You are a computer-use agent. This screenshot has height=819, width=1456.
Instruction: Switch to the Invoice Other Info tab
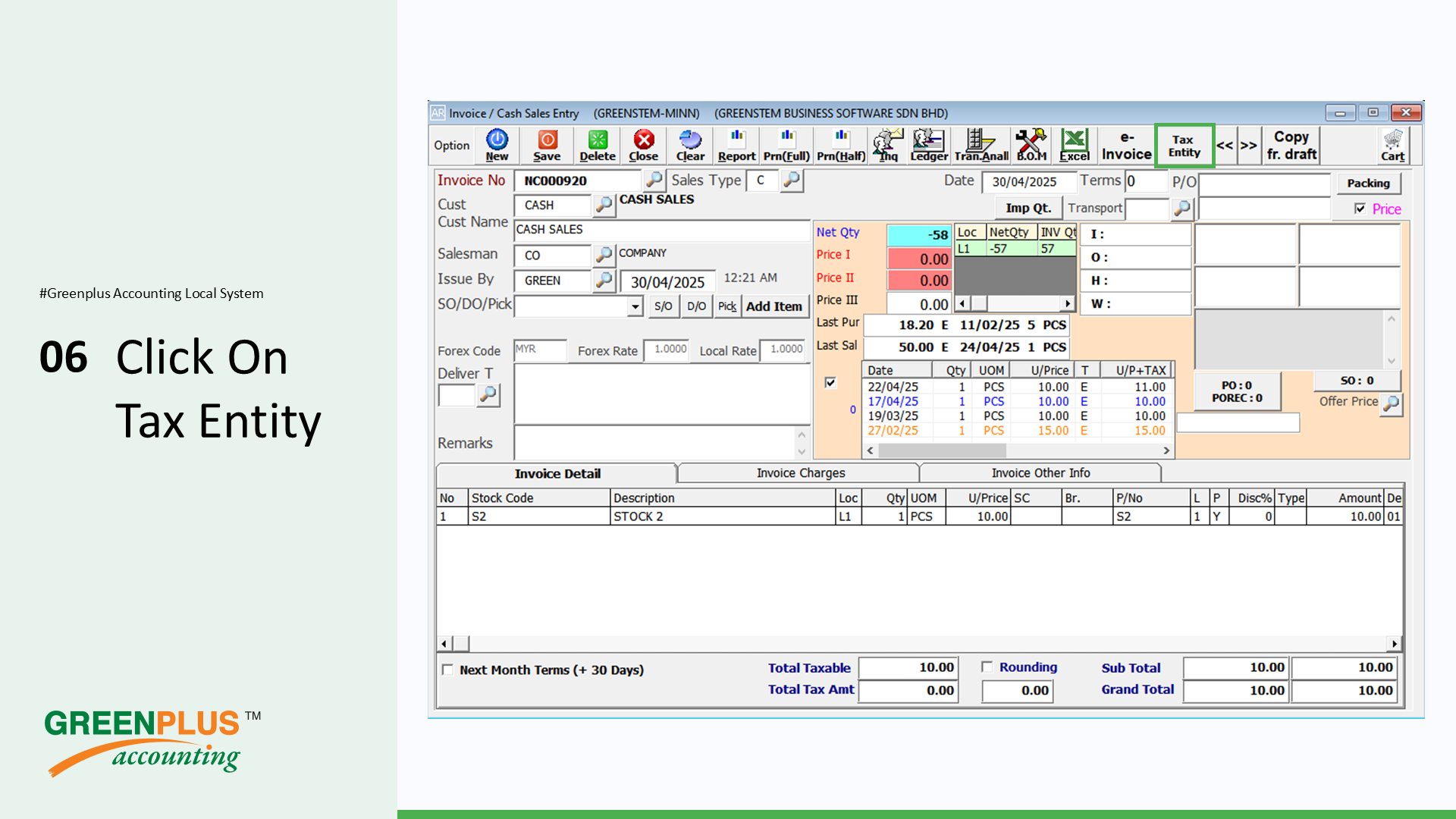(1040, 473)
